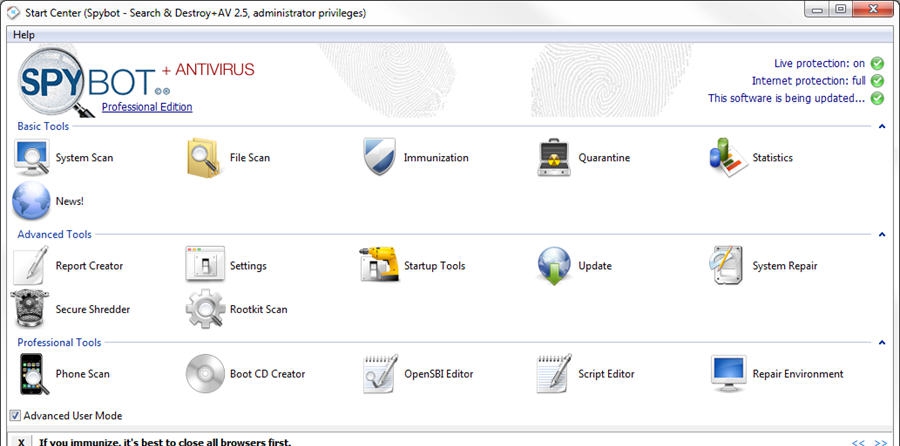Open Quarantine briefcase icon
Viewport: 900px width, 446px height.
(554, 157)
